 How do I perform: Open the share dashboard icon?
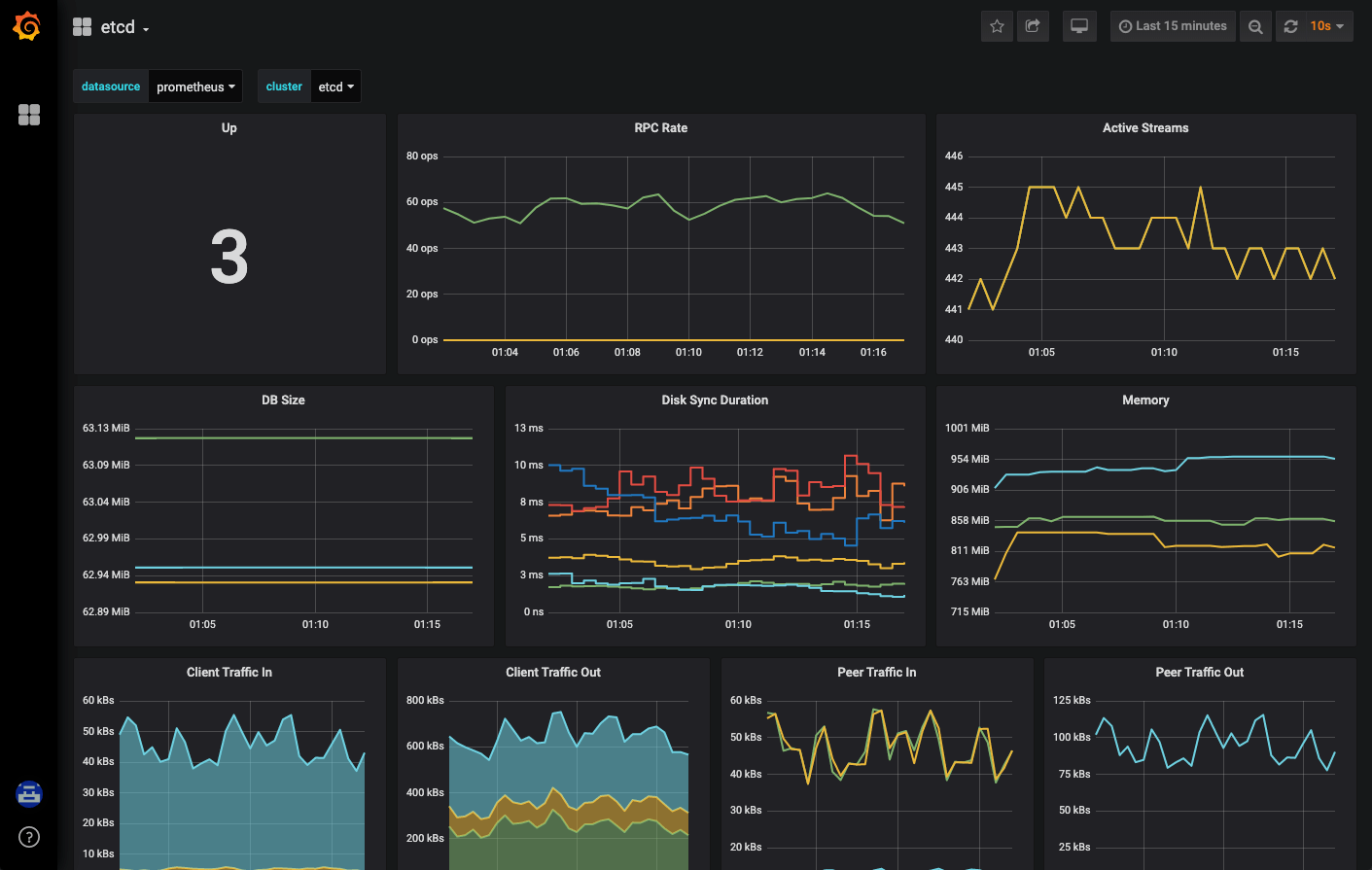point(1033,26)
